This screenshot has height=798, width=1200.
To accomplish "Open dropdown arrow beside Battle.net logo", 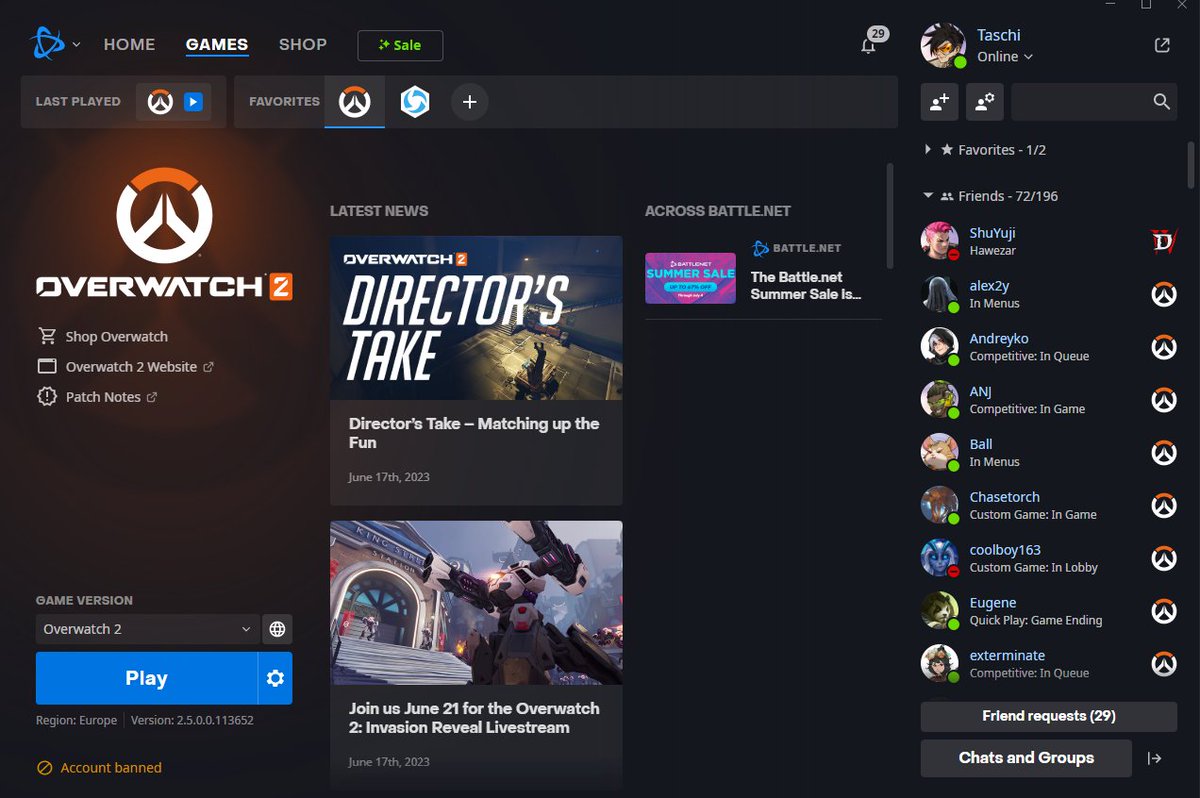I will (77, 45).
